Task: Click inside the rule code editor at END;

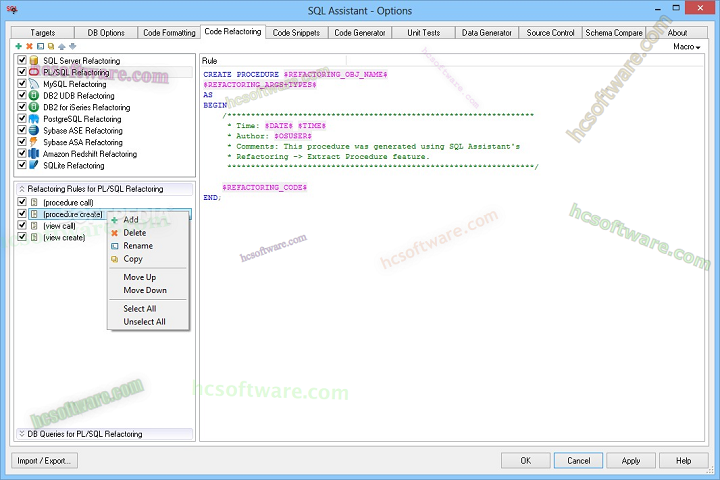Action: 212,198
